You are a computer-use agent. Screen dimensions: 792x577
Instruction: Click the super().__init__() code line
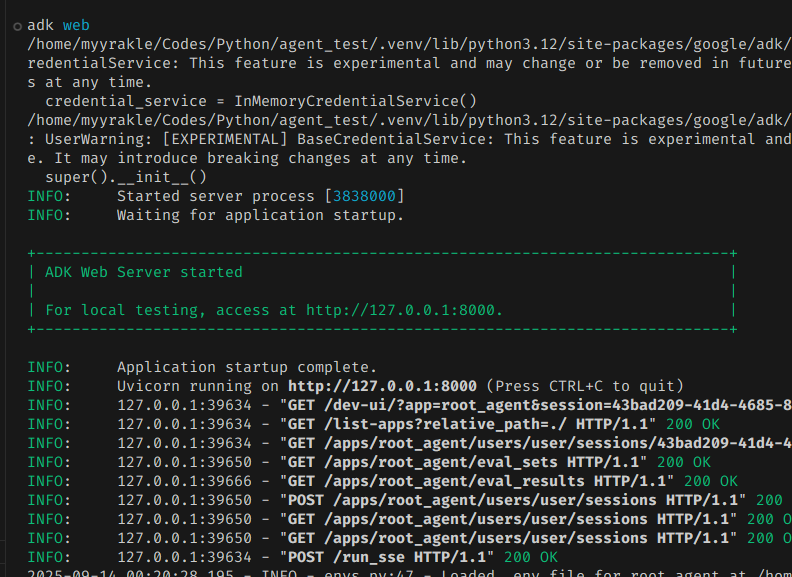126,177
